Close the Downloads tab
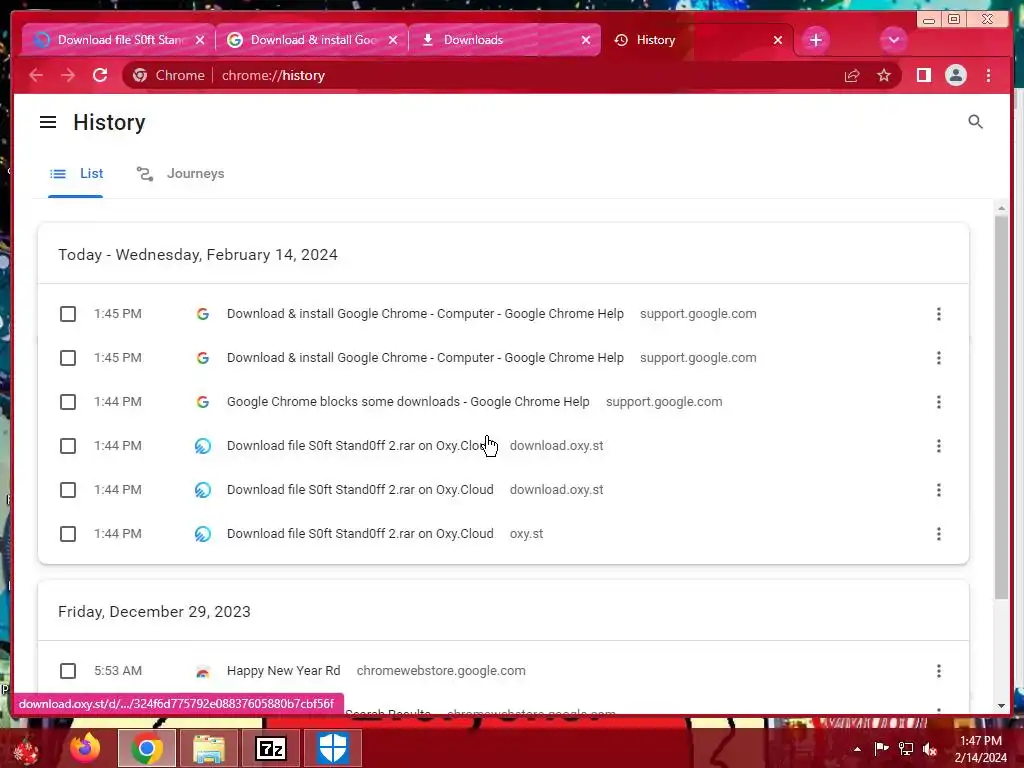Screen dimensions: 1024x768 click(x=586, y=40)
